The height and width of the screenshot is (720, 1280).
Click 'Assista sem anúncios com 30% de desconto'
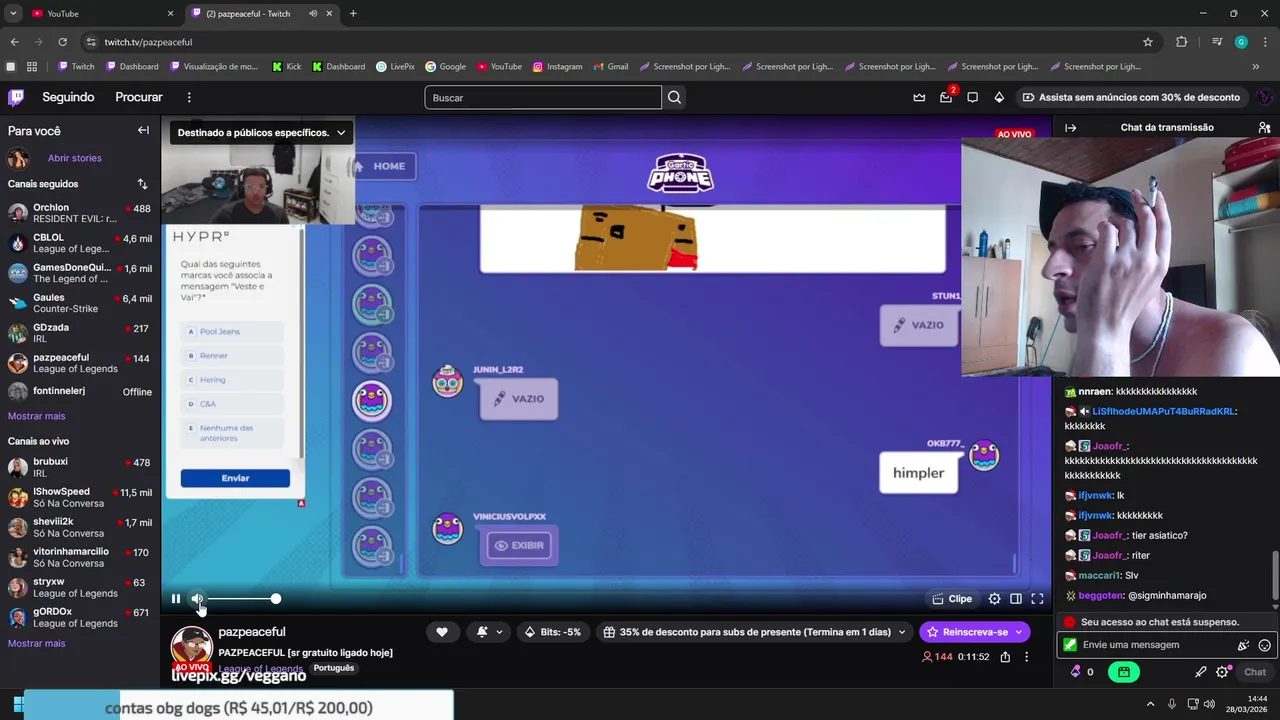click(1130, 97)
